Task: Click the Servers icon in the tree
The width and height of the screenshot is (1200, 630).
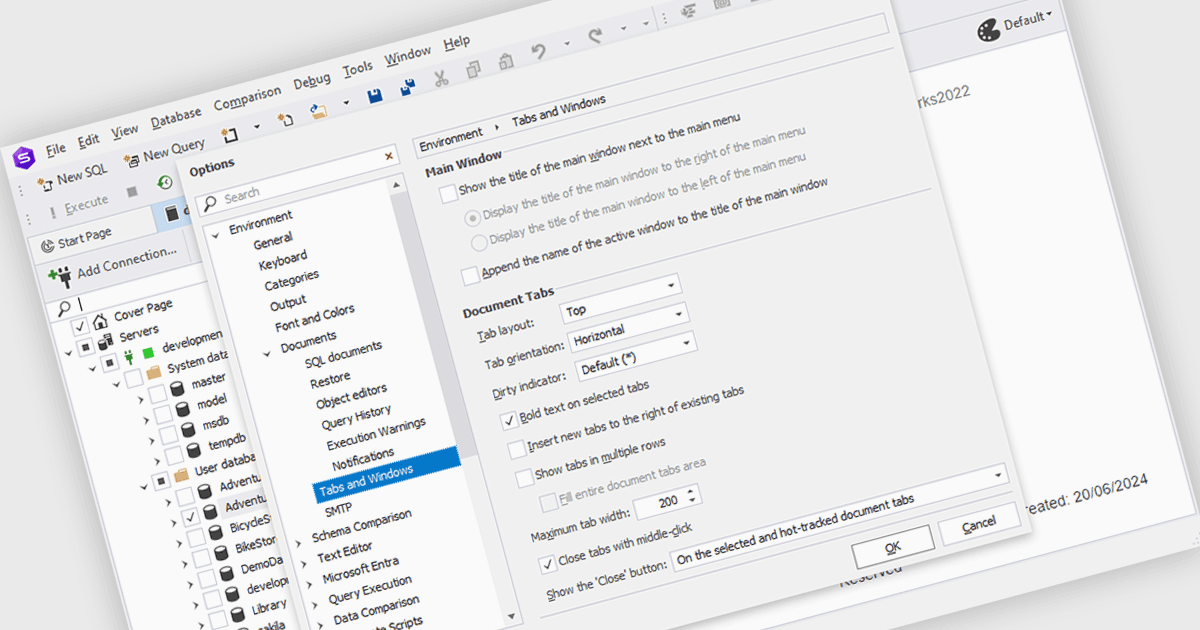Action: pyautogui.click(x=106, y=341)
